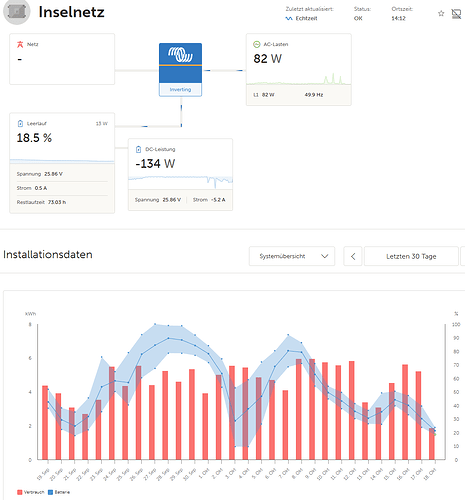Screen dimensions: 465x500
Task: Click the Inverting status label
Action: (x=180, y=89)
